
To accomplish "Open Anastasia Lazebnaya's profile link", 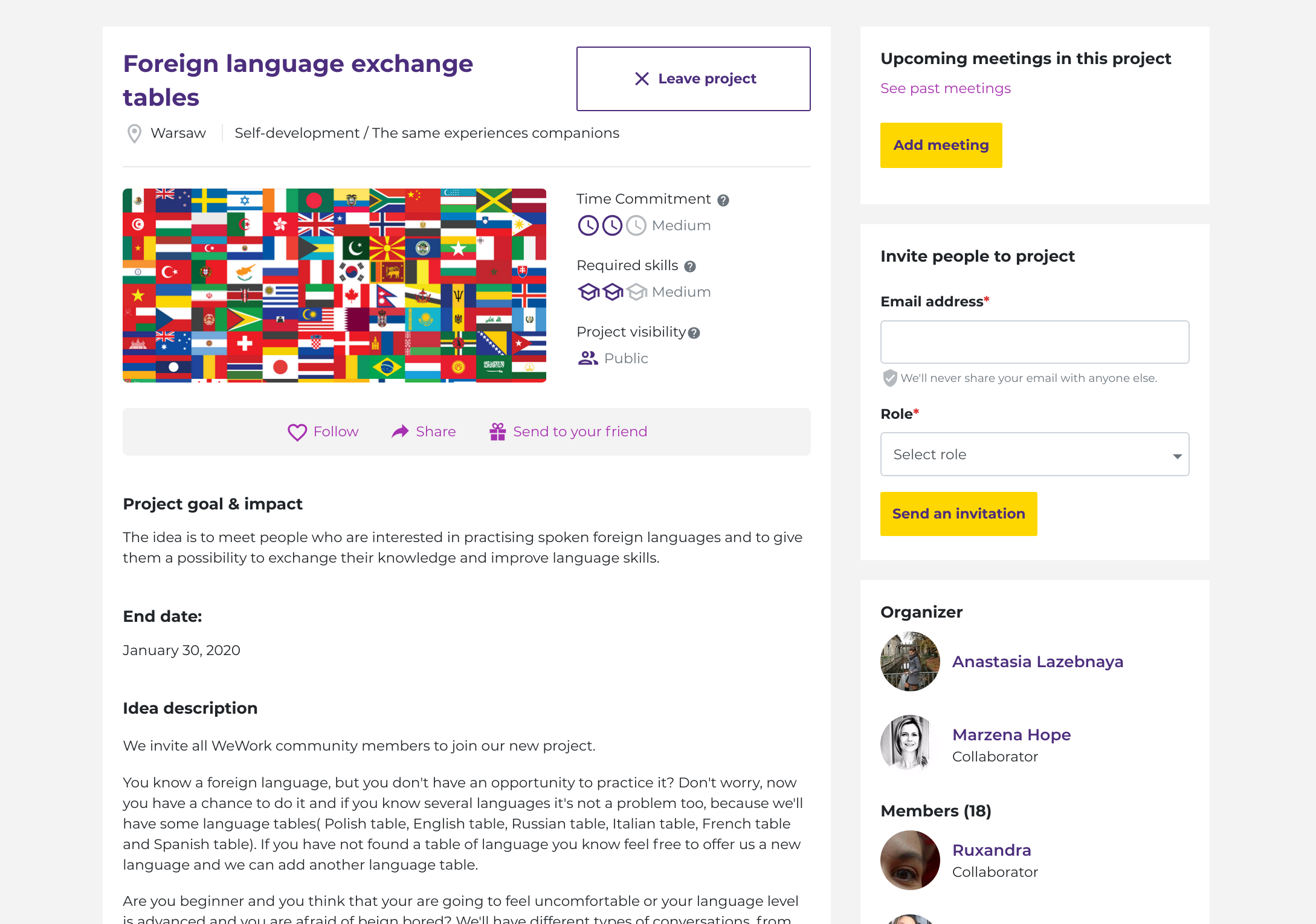I will coord(1037,662).
